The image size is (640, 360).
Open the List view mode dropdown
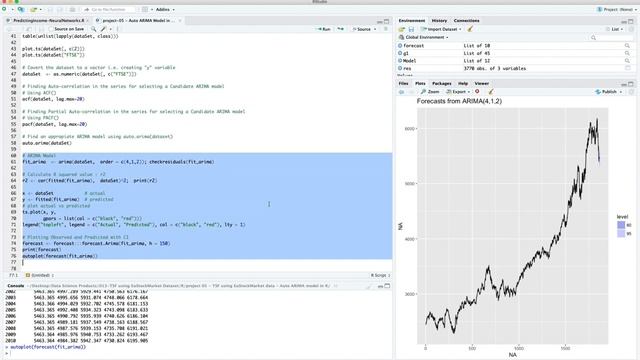614,29
